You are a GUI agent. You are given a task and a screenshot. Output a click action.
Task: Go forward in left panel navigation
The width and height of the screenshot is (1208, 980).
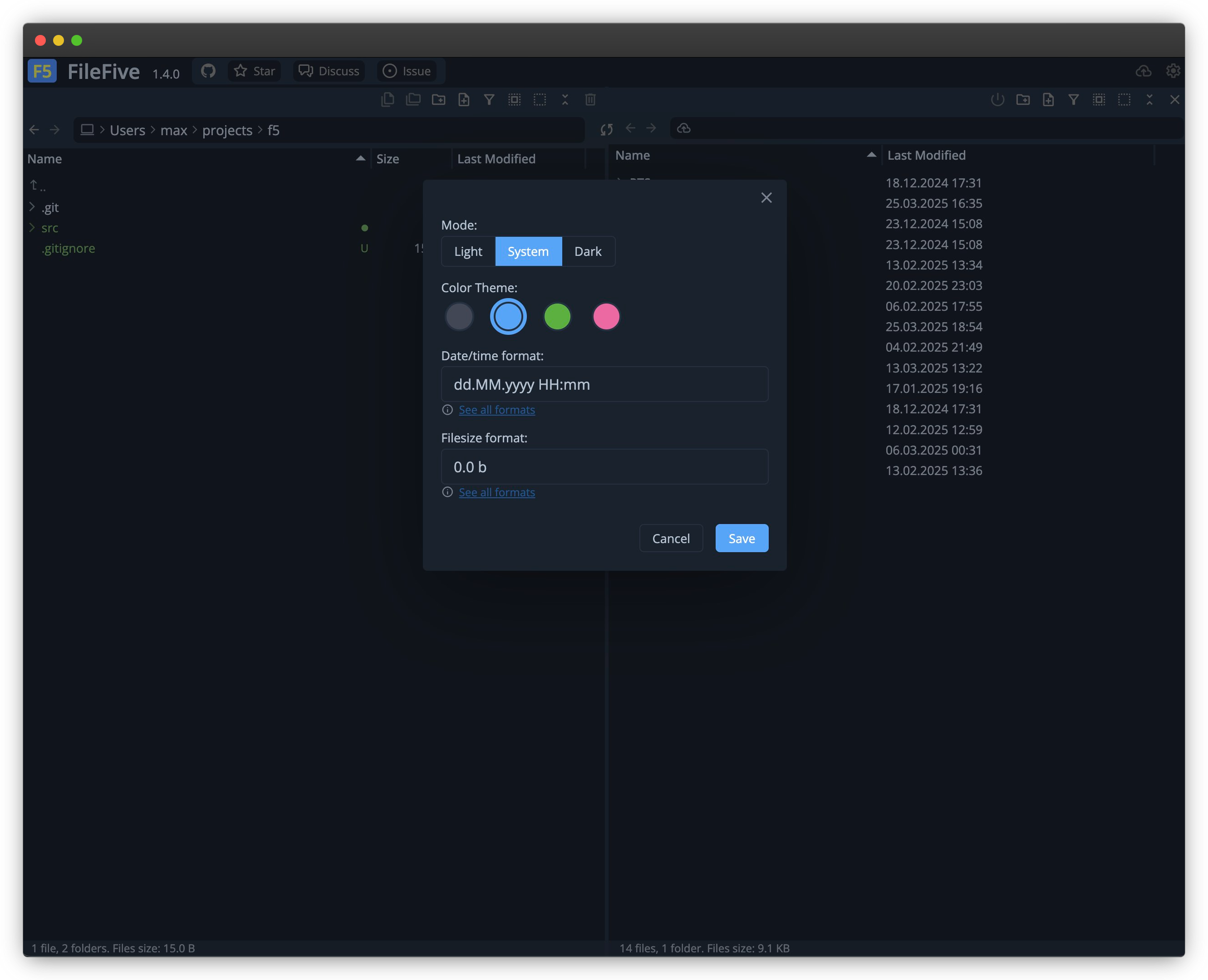pyautogui.click(x=55, y=130)
